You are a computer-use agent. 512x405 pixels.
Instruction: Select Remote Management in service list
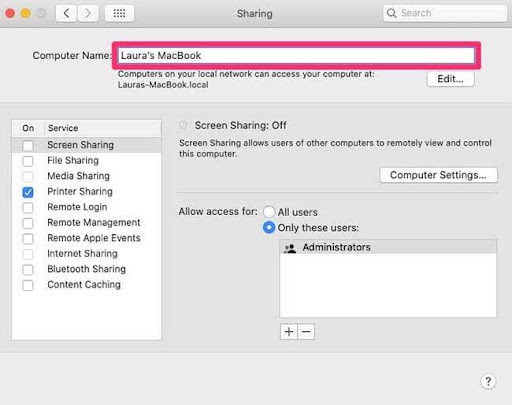coord(87,223)
